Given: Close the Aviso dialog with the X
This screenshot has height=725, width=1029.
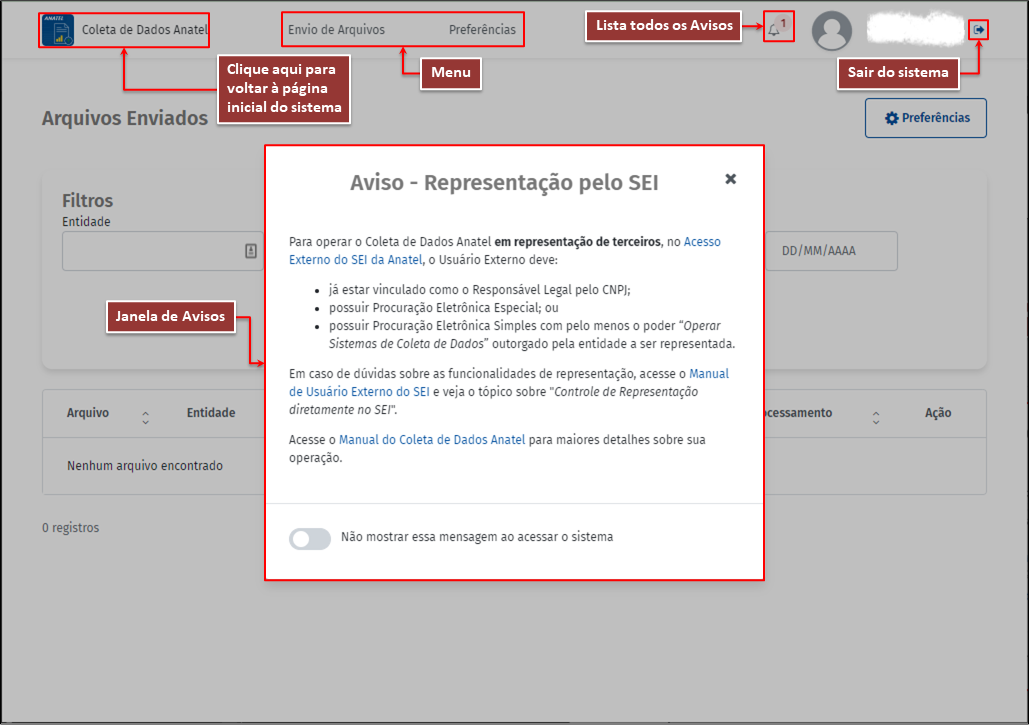Looking at the screenshot, I should [x=730, y=179].
